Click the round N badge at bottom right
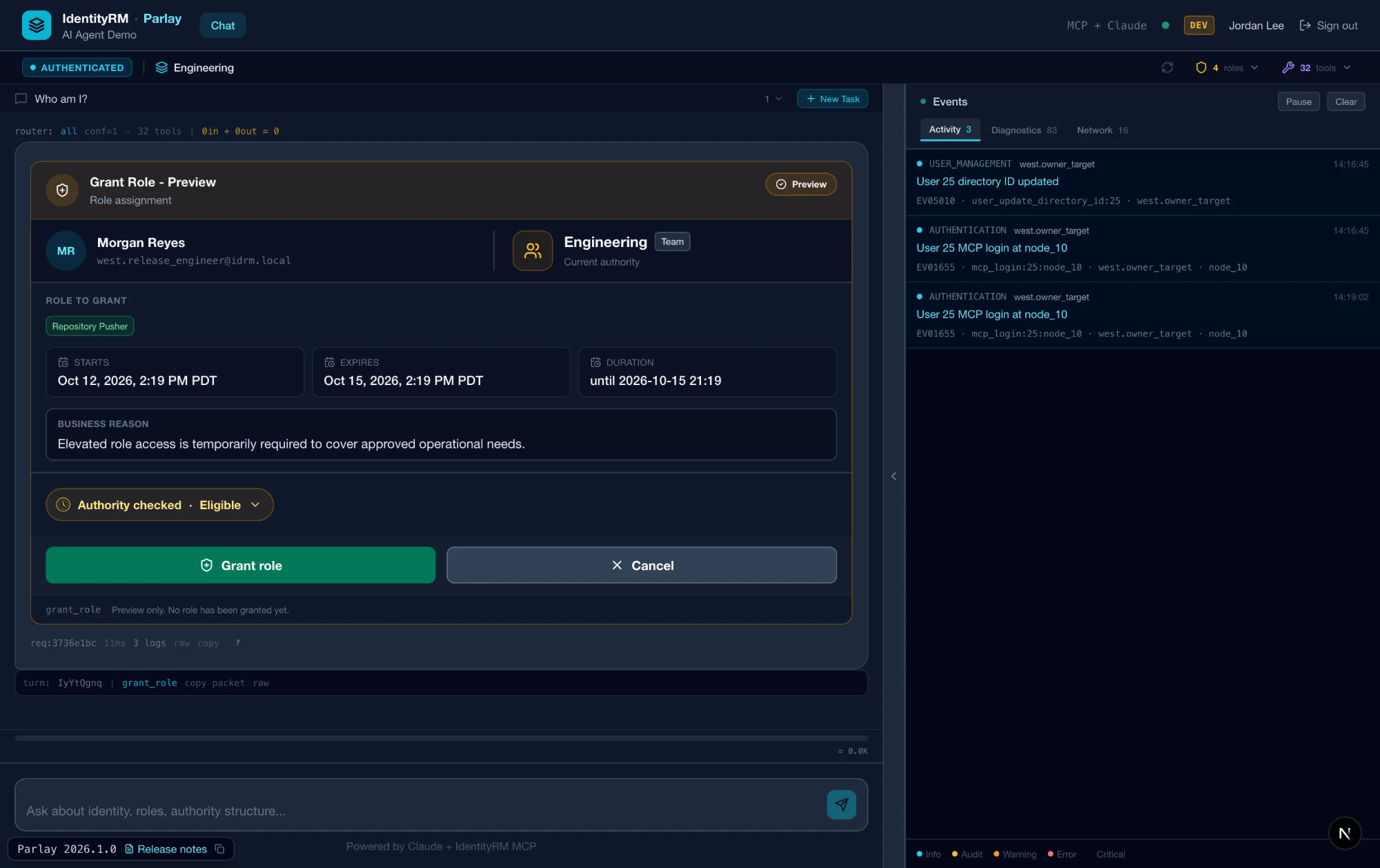 pos(1345,833)
